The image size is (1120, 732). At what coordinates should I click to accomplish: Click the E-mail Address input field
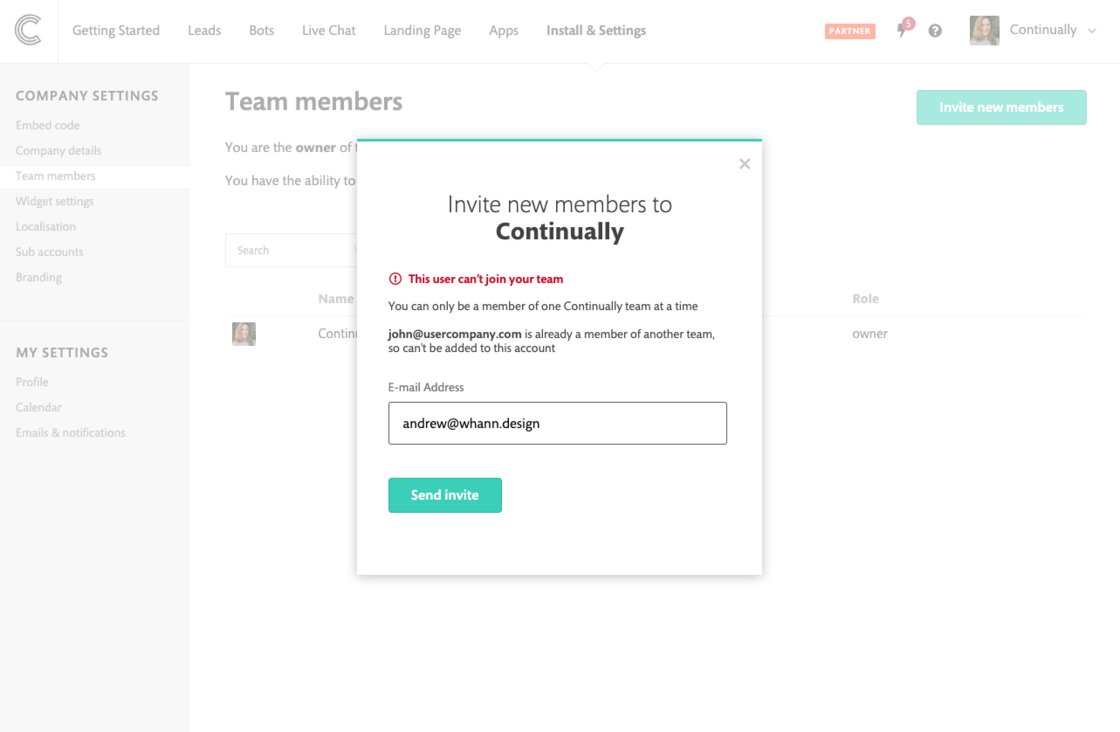pos(557,423)
